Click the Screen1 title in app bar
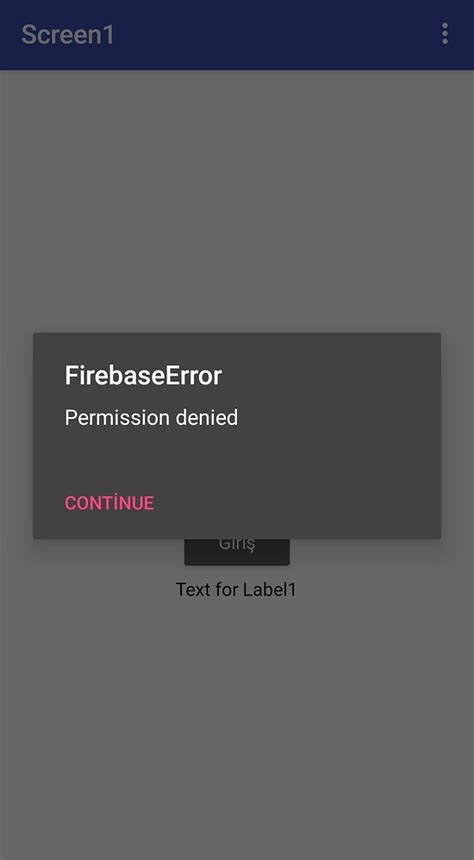The width and height of the screenshot is (474, 860). (68, 34)
